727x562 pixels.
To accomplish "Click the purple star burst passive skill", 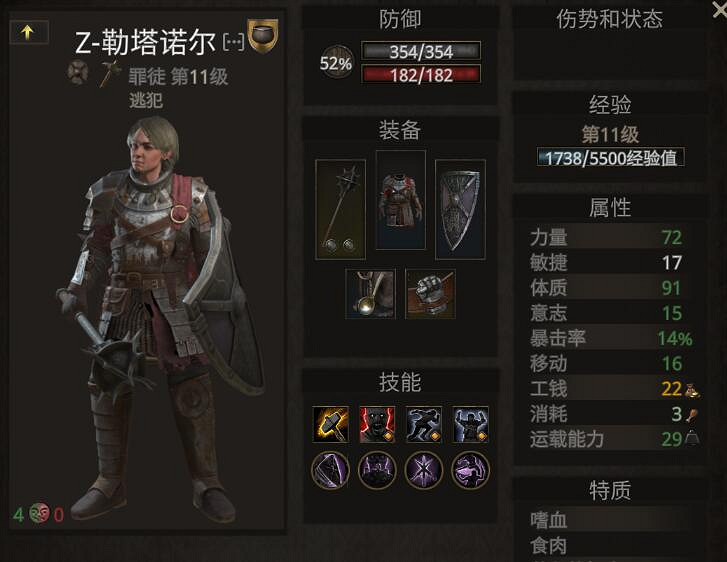I will [x=424, y=470].
